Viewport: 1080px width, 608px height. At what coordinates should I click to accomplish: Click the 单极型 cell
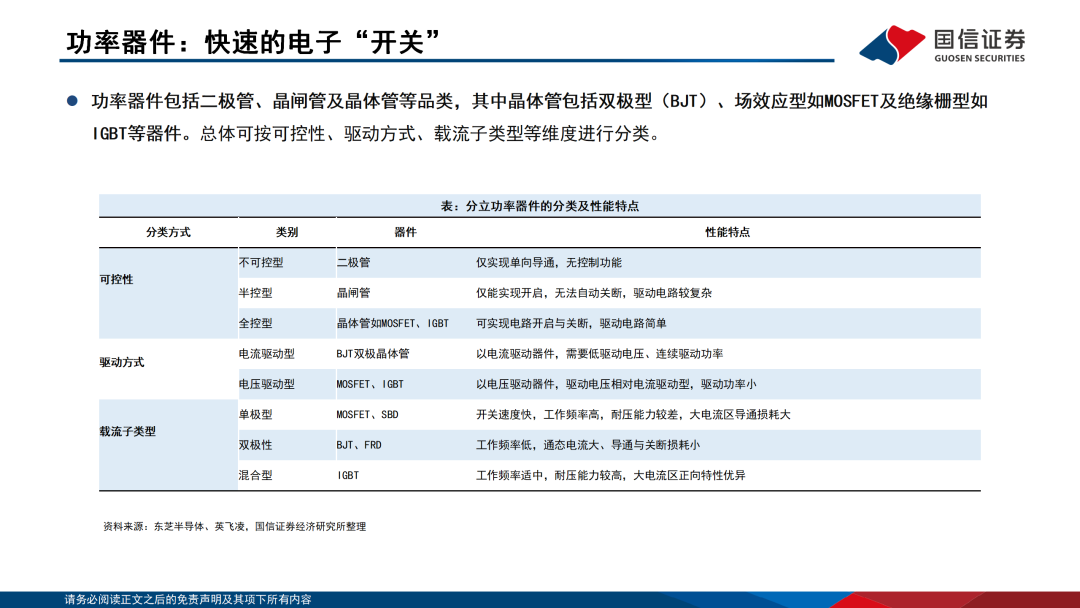click(256, 415)
